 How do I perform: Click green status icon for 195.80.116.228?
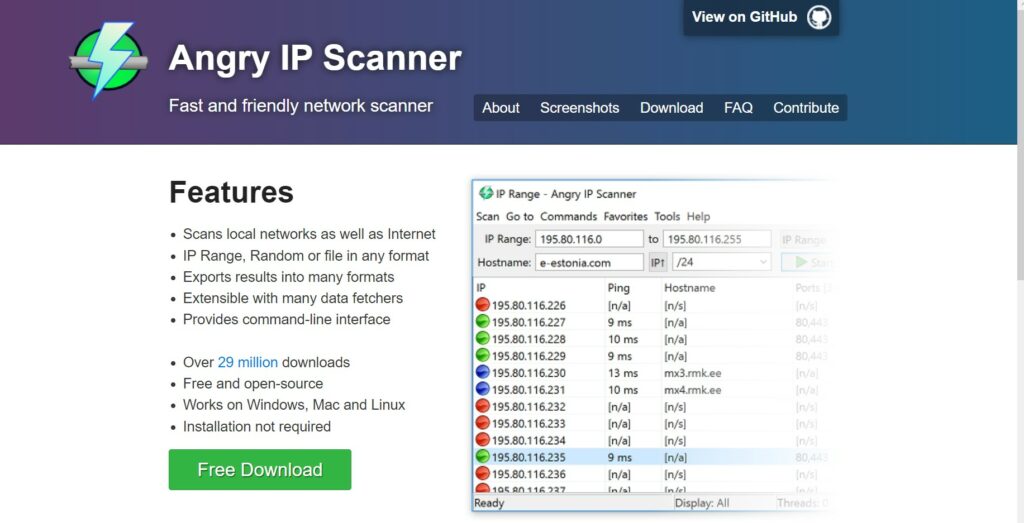(x=483, y=339)
